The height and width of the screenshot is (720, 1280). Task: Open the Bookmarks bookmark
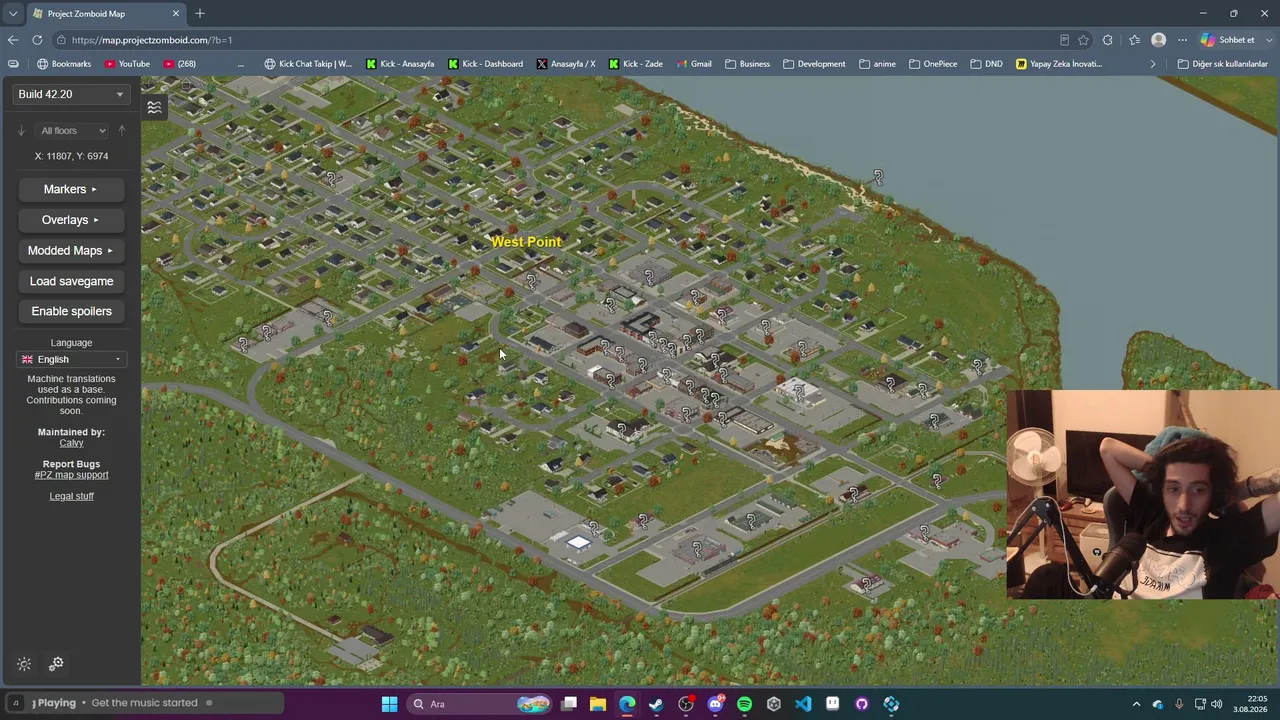point(64,64)
